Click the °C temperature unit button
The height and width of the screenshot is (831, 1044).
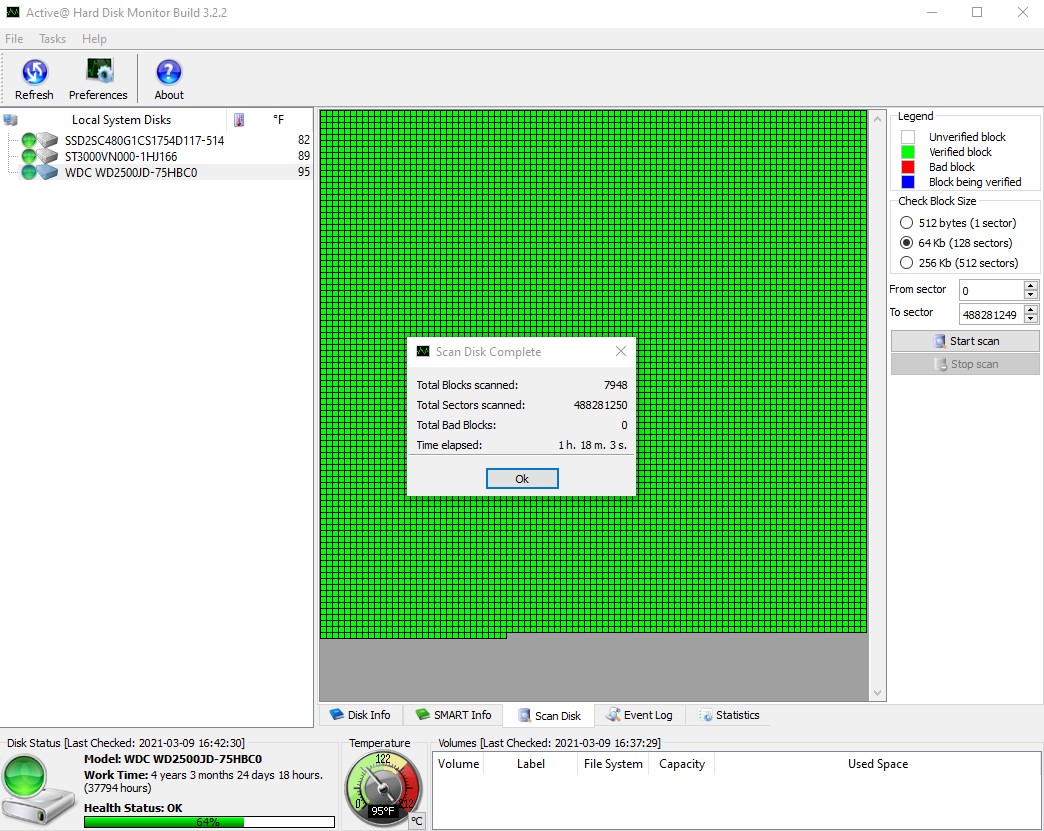[417, 821]
